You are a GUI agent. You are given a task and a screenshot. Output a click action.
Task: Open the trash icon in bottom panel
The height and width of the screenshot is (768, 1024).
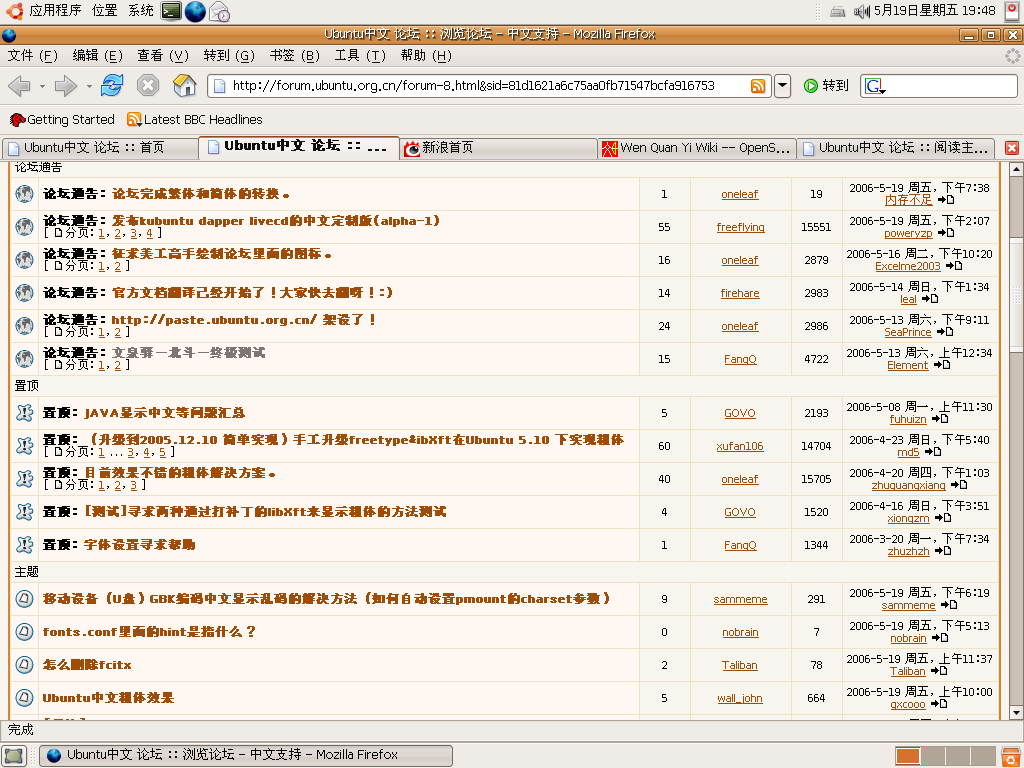click(1012, 756)
